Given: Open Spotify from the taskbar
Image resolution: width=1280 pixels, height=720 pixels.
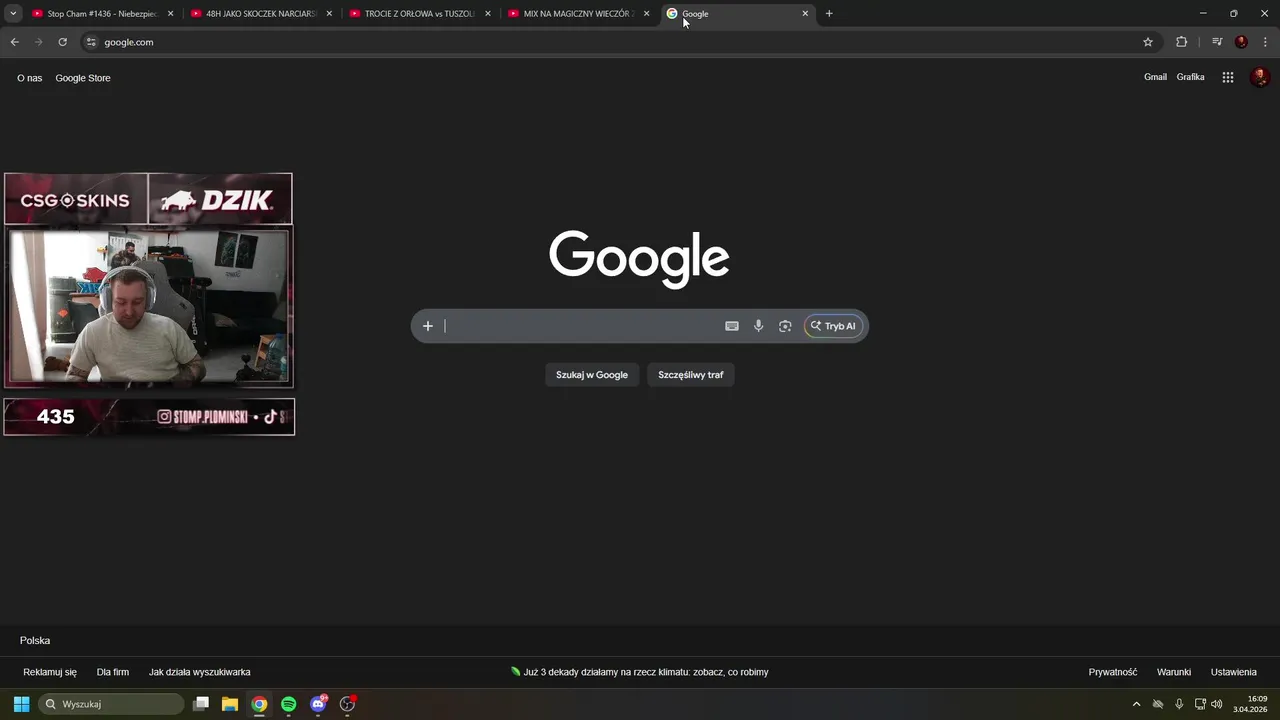Looking at the screenshot, I should (288, 704).
